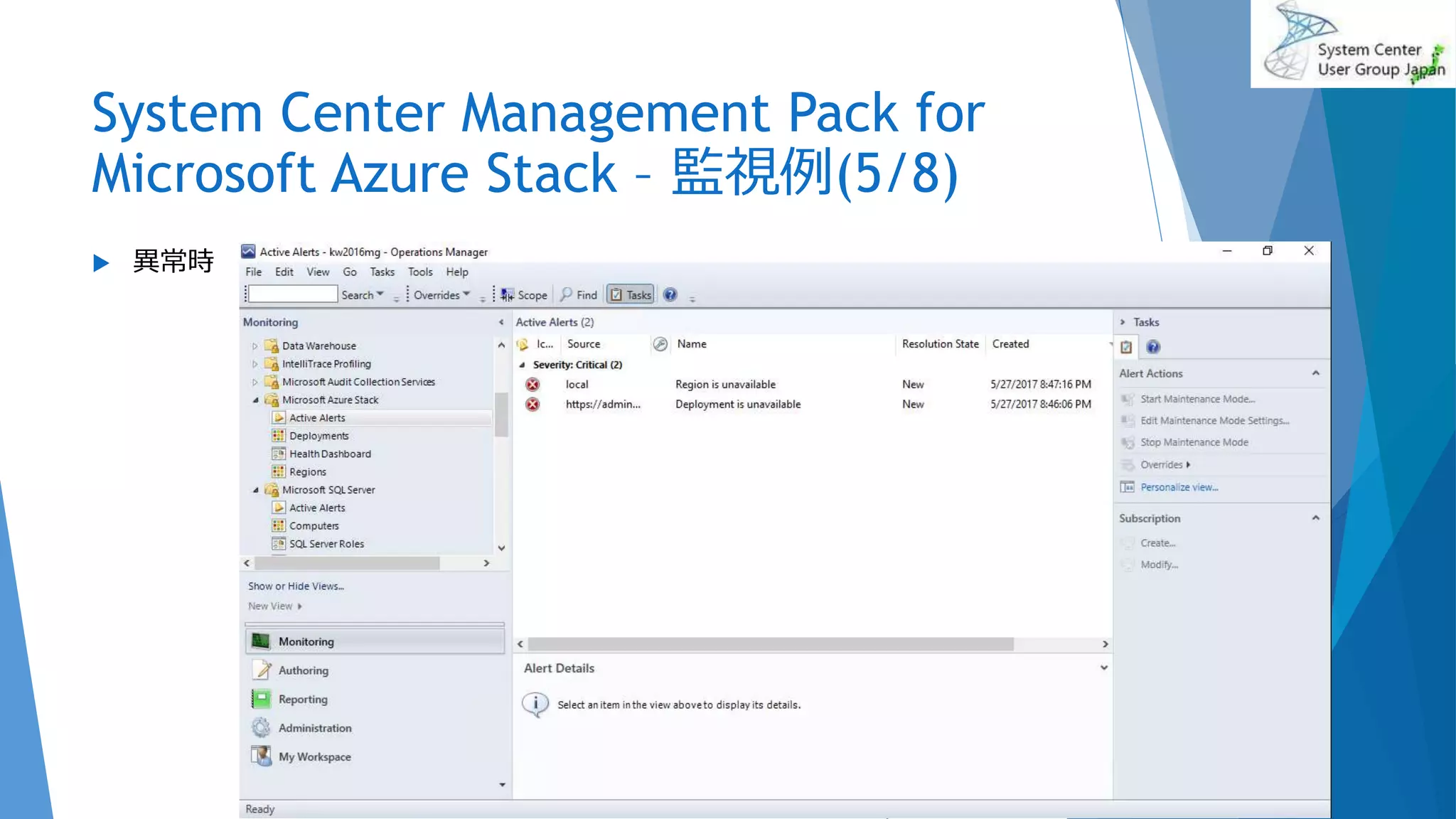Collapse Severity: Critical group
Screen dimensions: 1456x819
click(x=523, y=365)
